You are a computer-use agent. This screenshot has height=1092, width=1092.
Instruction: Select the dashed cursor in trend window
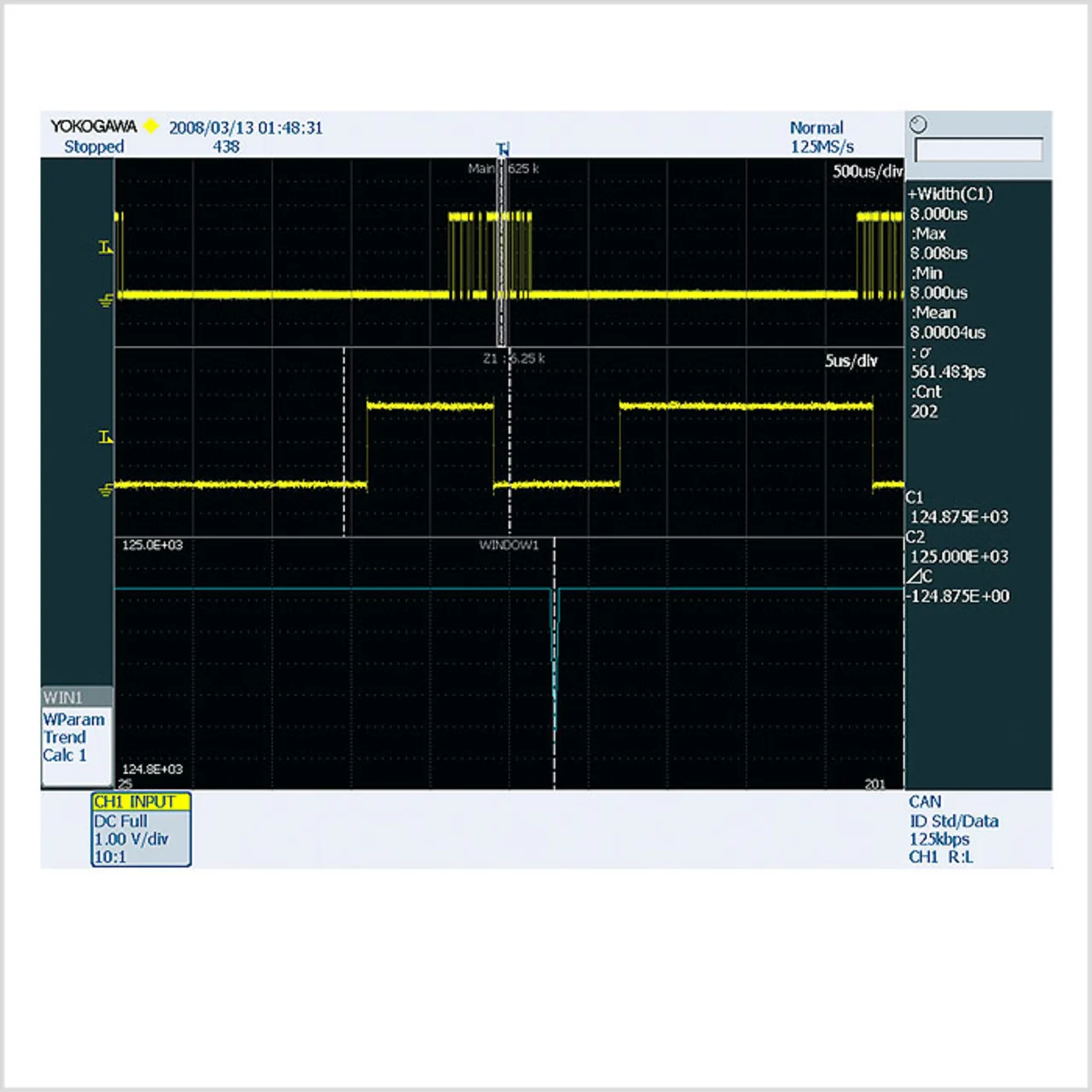click(555, 665)
